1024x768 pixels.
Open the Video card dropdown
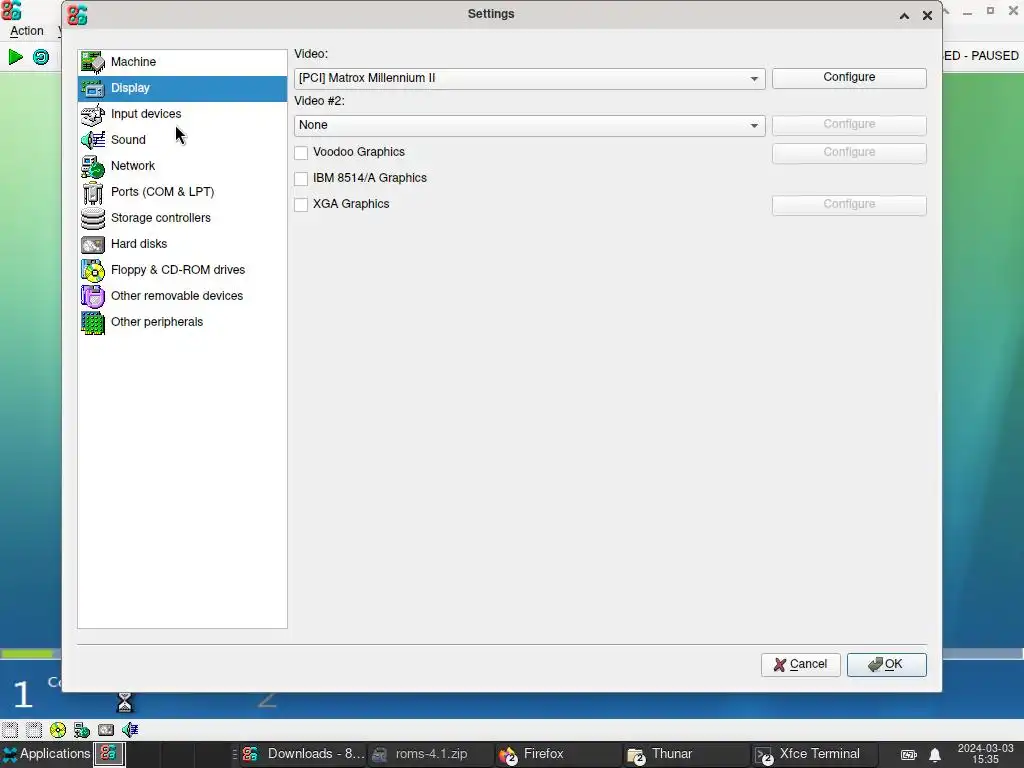click(530, 78)
